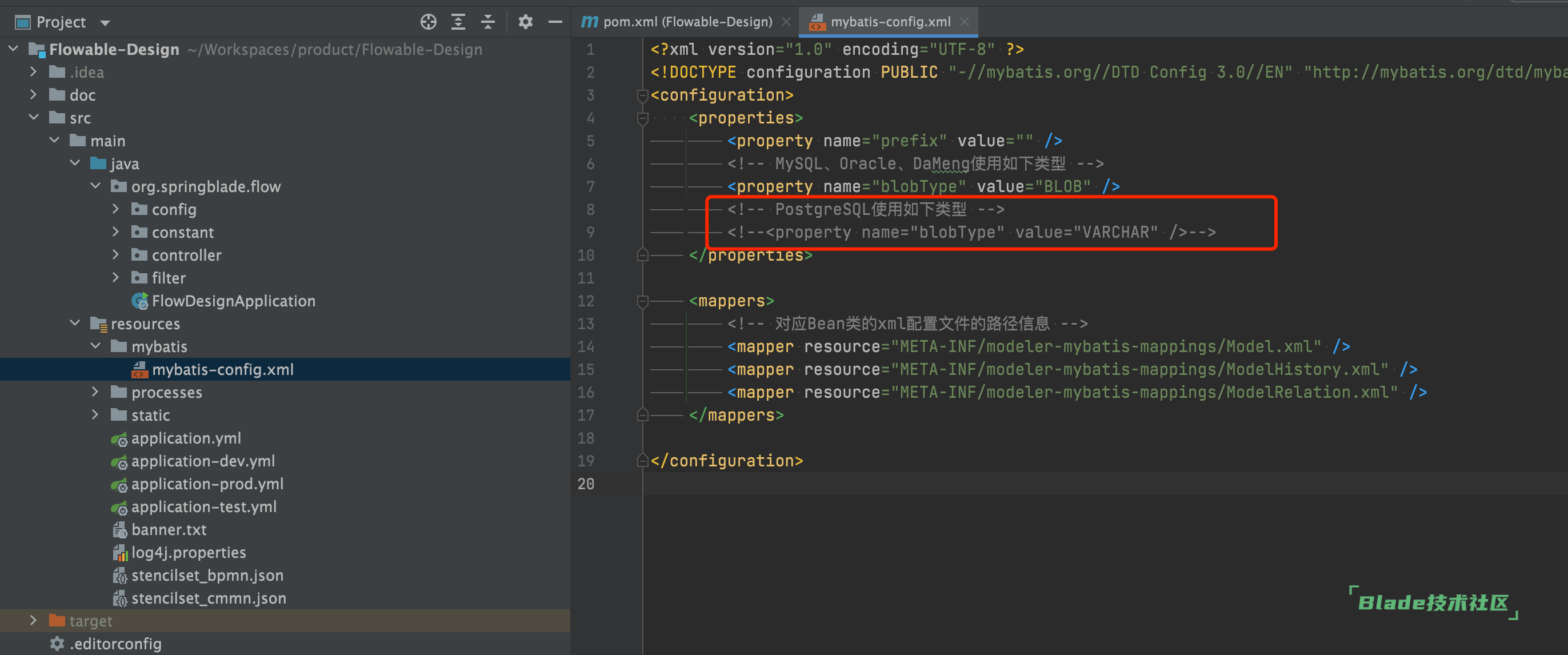Select application-prod.yml in the tree
The image size is (1568, 655).
[207, 484]
